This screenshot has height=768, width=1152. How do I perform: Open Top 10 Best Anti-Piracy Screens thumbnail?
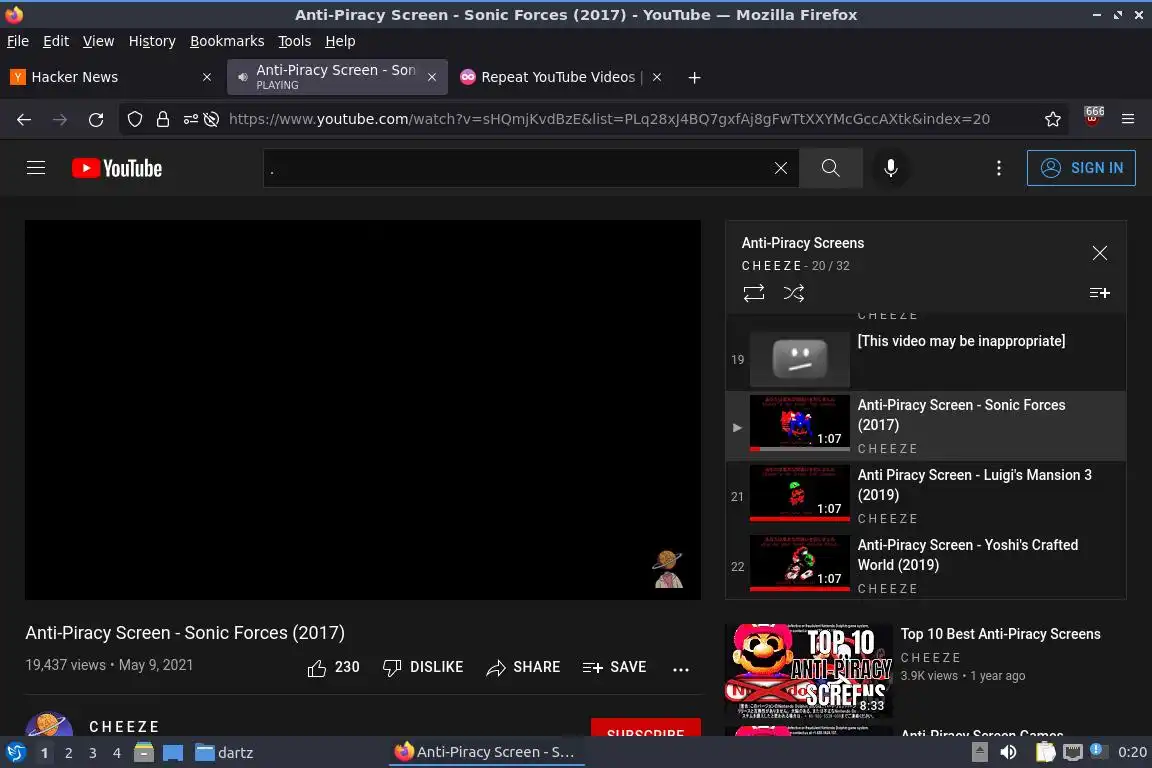pos(808,670)
